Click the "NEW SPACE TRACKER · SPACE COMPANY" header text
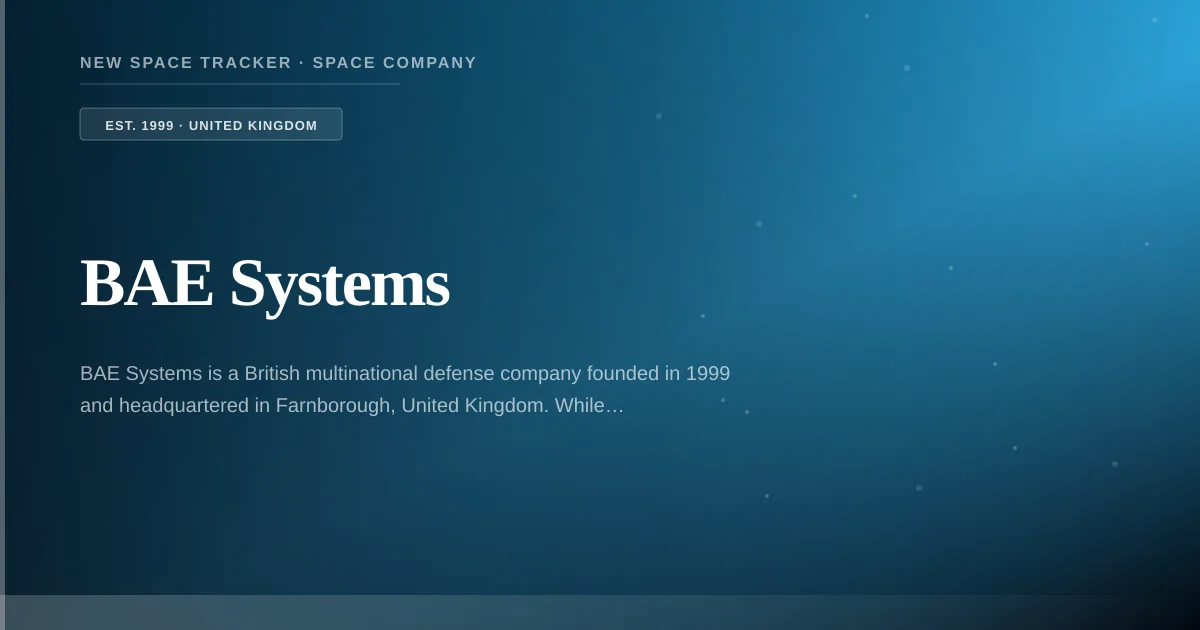 click(278, 63)
